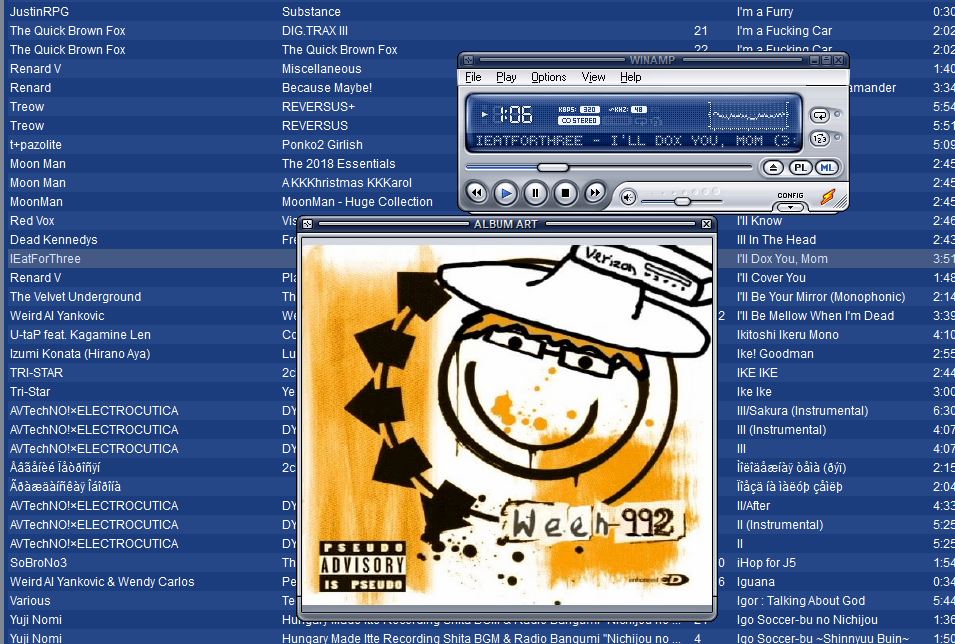This screenshot has height=644, width=955.
Task: Select album MoonMan - Huge Collection
Action: 358,202
